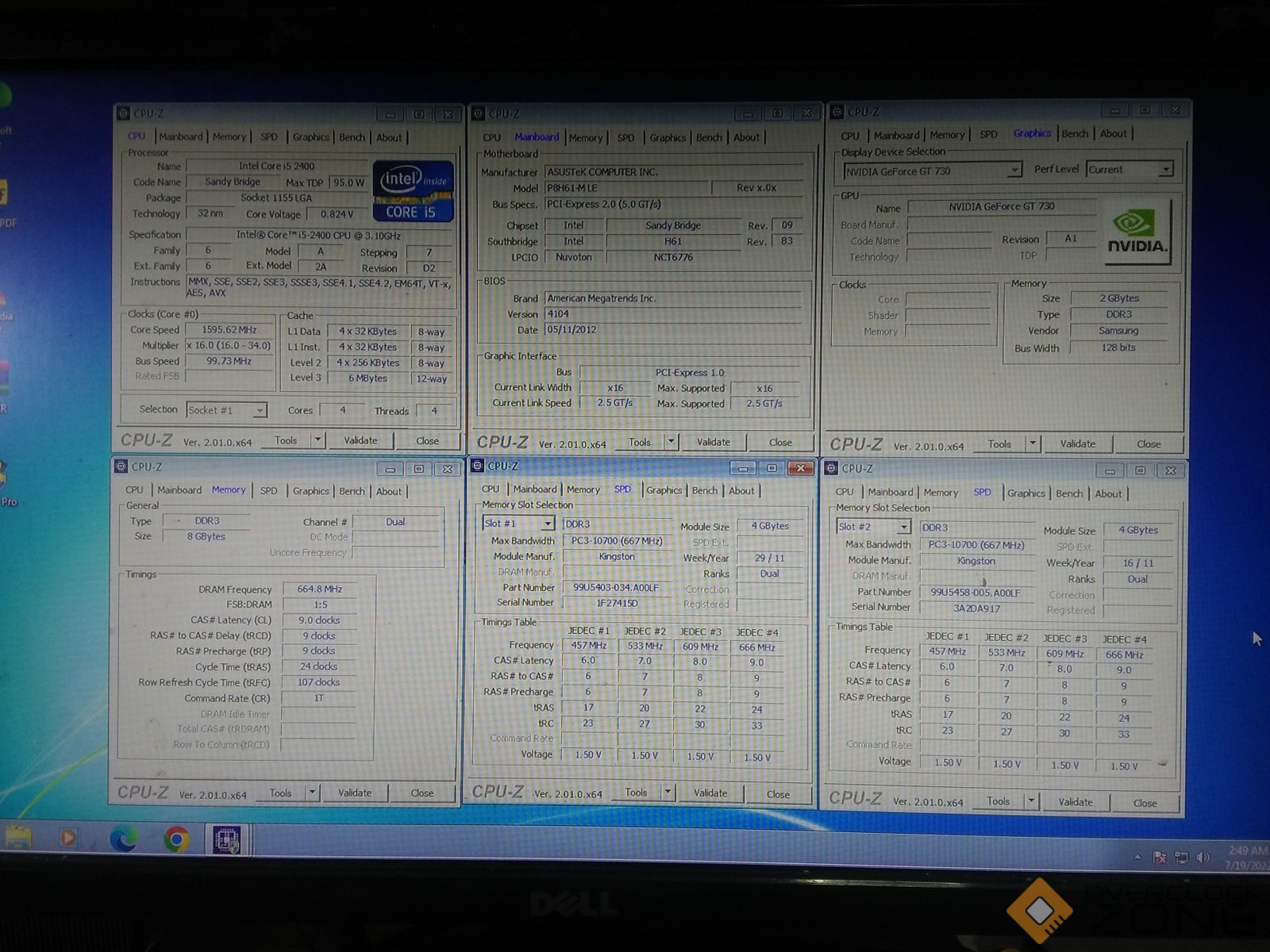Expand Tools arrow in Mainboard window

pos(671,442)
